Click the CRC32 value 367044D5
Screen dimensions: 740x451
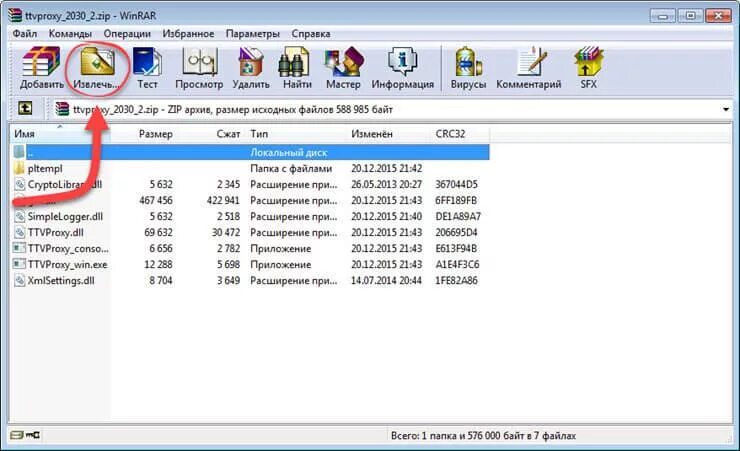pos(456,184)
